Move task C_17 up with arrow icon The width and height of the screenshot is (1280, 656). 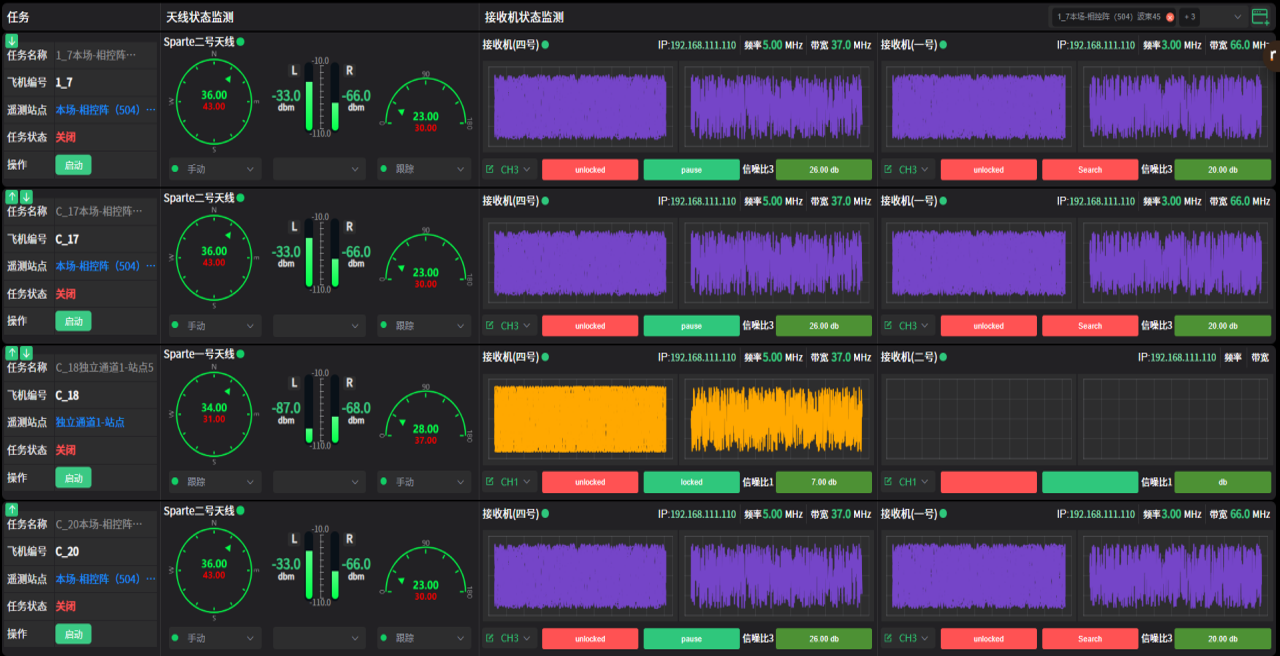click(x=12, y=197)
